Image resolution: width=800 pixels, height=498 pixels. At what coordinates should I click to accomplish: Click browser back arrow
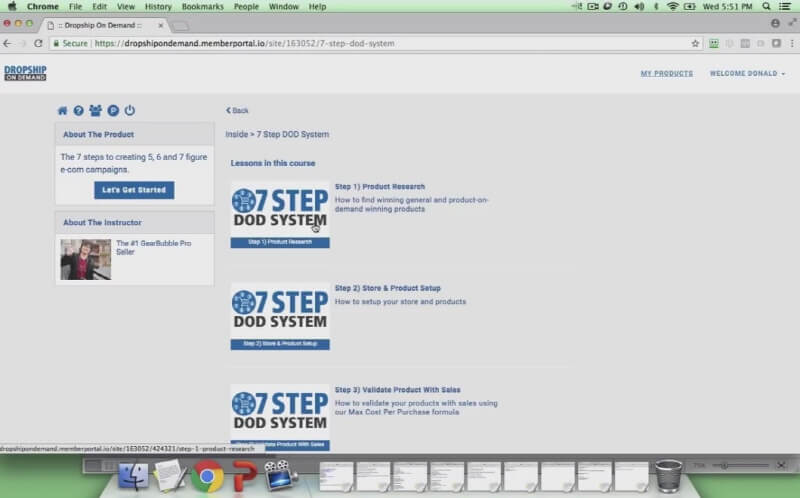pos(7,43)
